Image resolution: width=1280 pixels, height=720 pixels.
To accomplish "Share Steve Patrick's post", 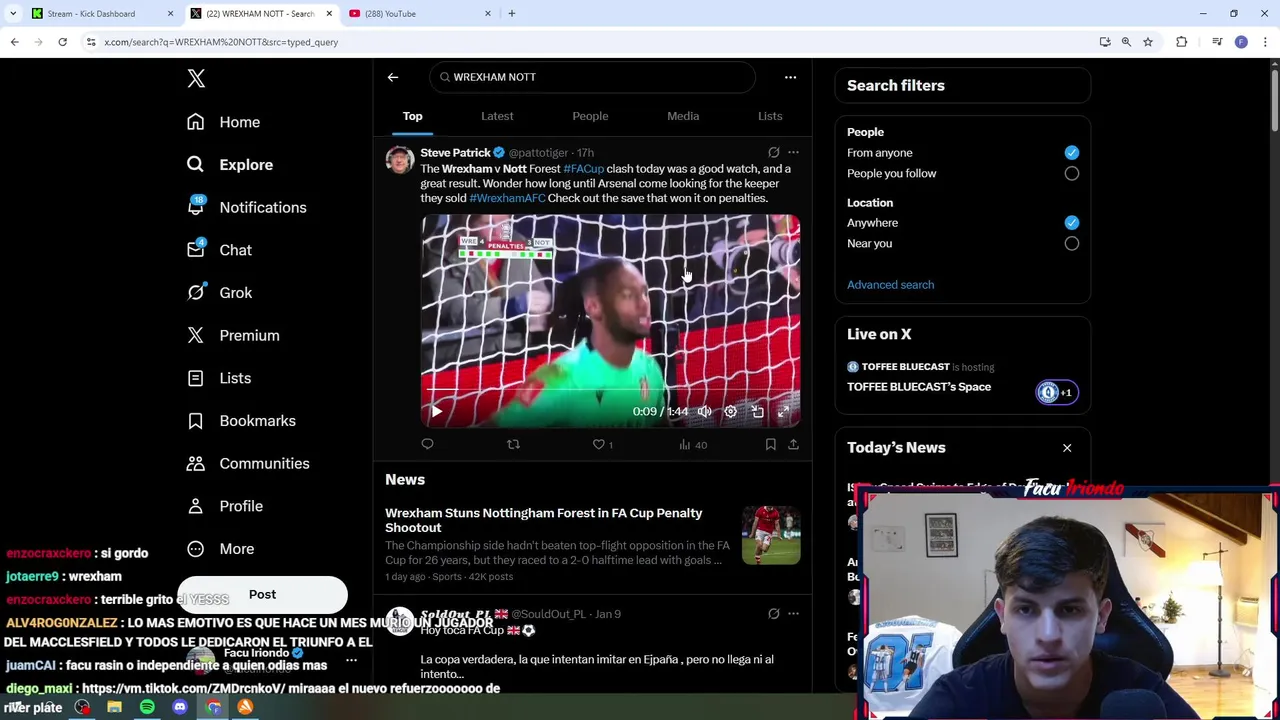I will 793,444.
